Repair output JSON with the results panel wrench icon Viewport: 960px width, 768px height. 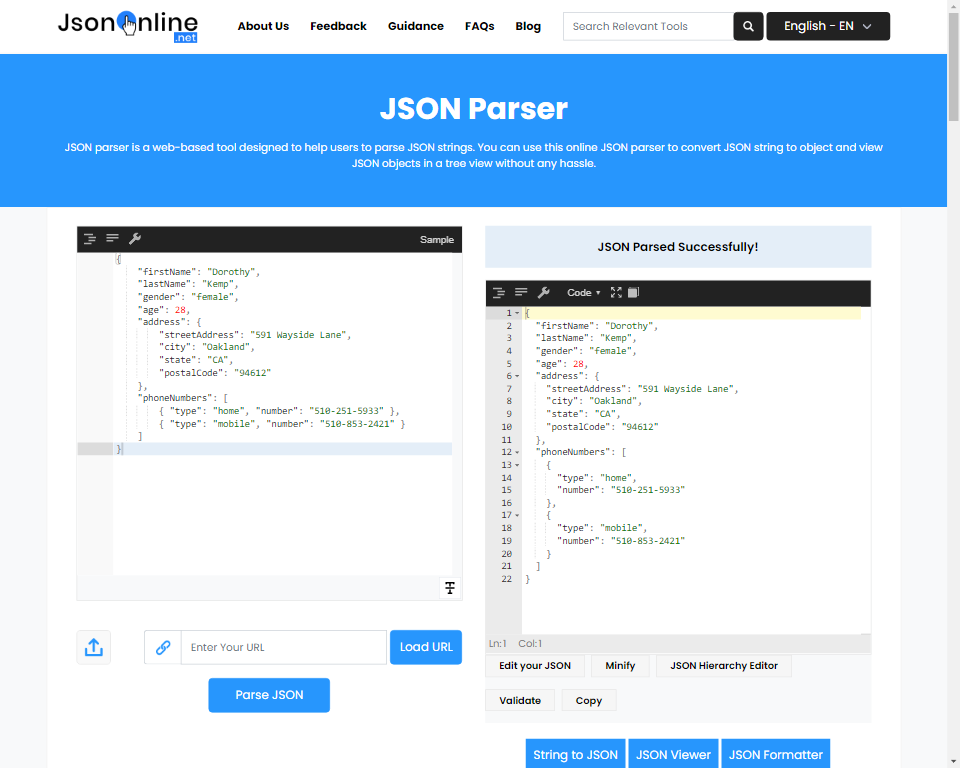click(x=545, y=292)
